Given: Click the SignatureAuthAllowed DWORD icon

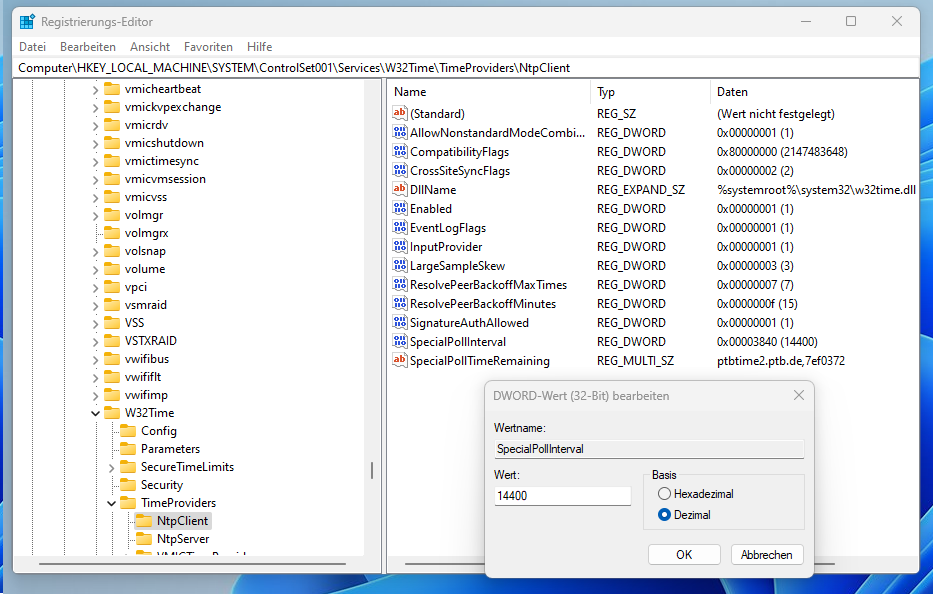Looking at the screenshot, I should click(400, 322).
